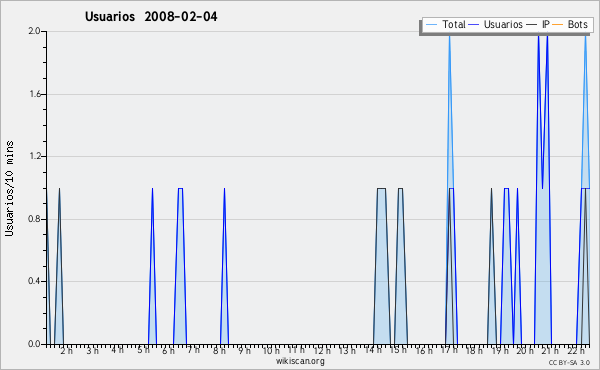Click the 1.6 y-axis value
The width and height of the screenshot is (600, 370).
point(34,94)
